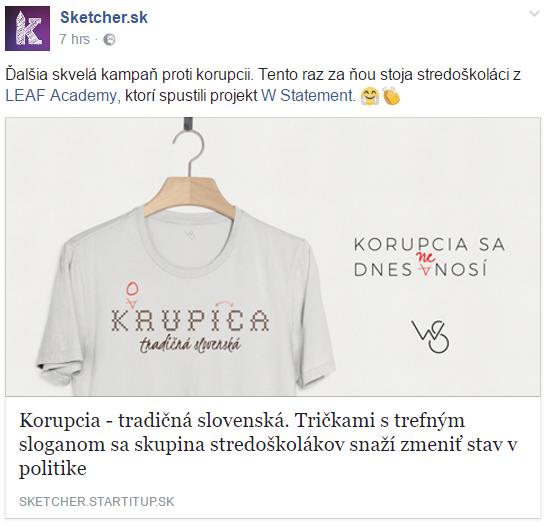Click the 7 hrs timestamp

[x=74, y=39]
